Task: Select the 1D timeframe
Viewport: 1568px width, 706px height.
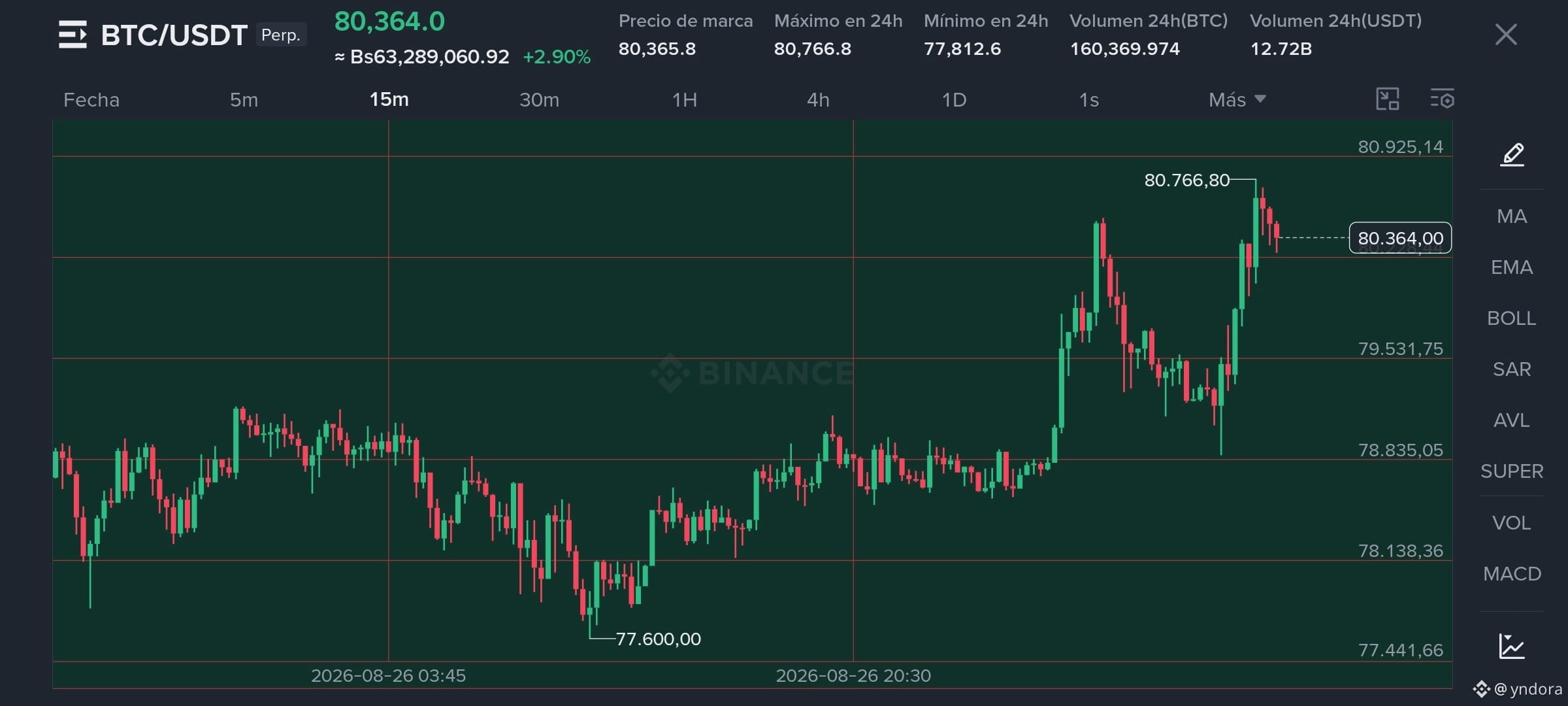Action: [954, 100]
